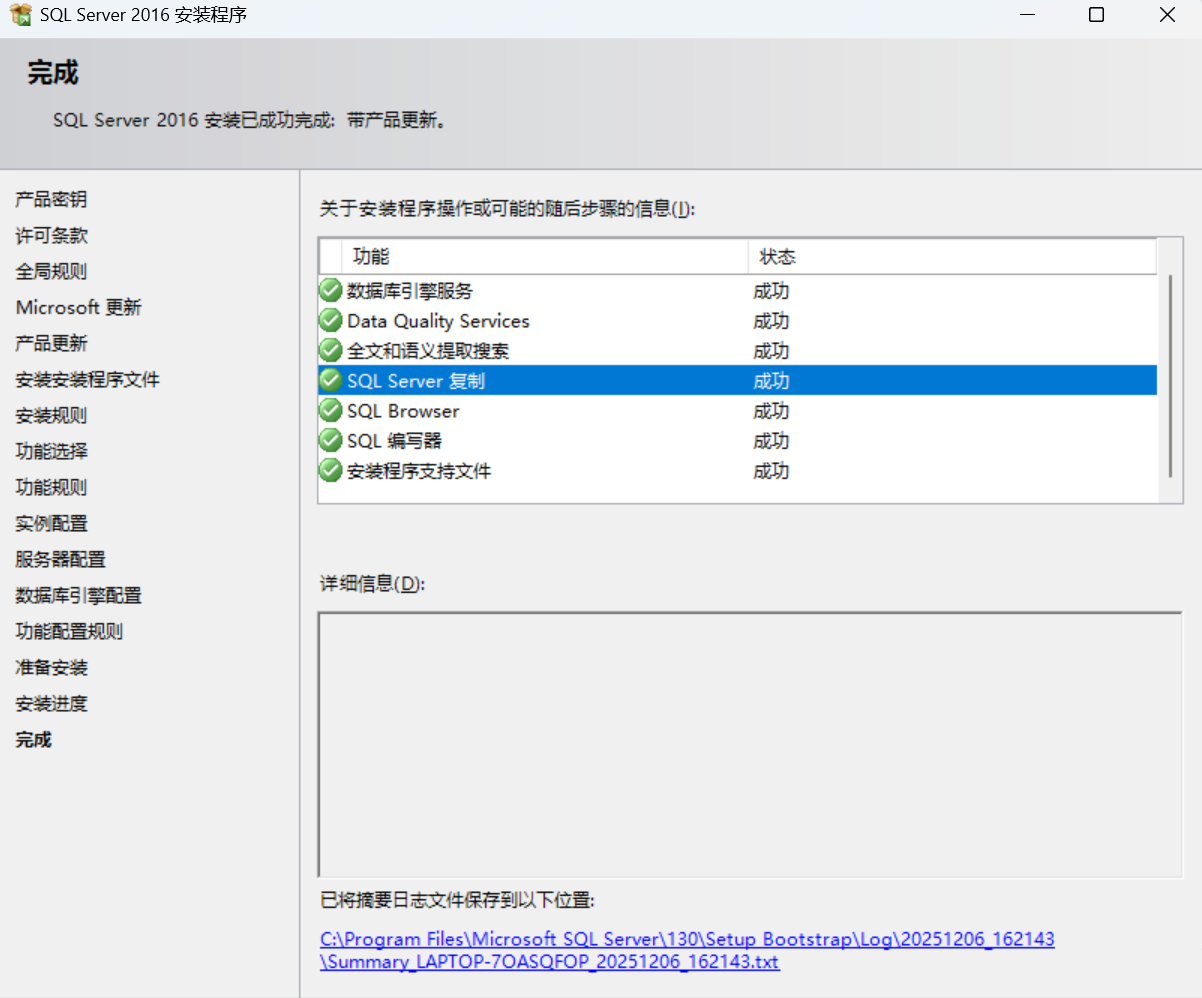
Task: Click the green icon beside 安装程序支持文件
Action: click(x=330, y=470)
